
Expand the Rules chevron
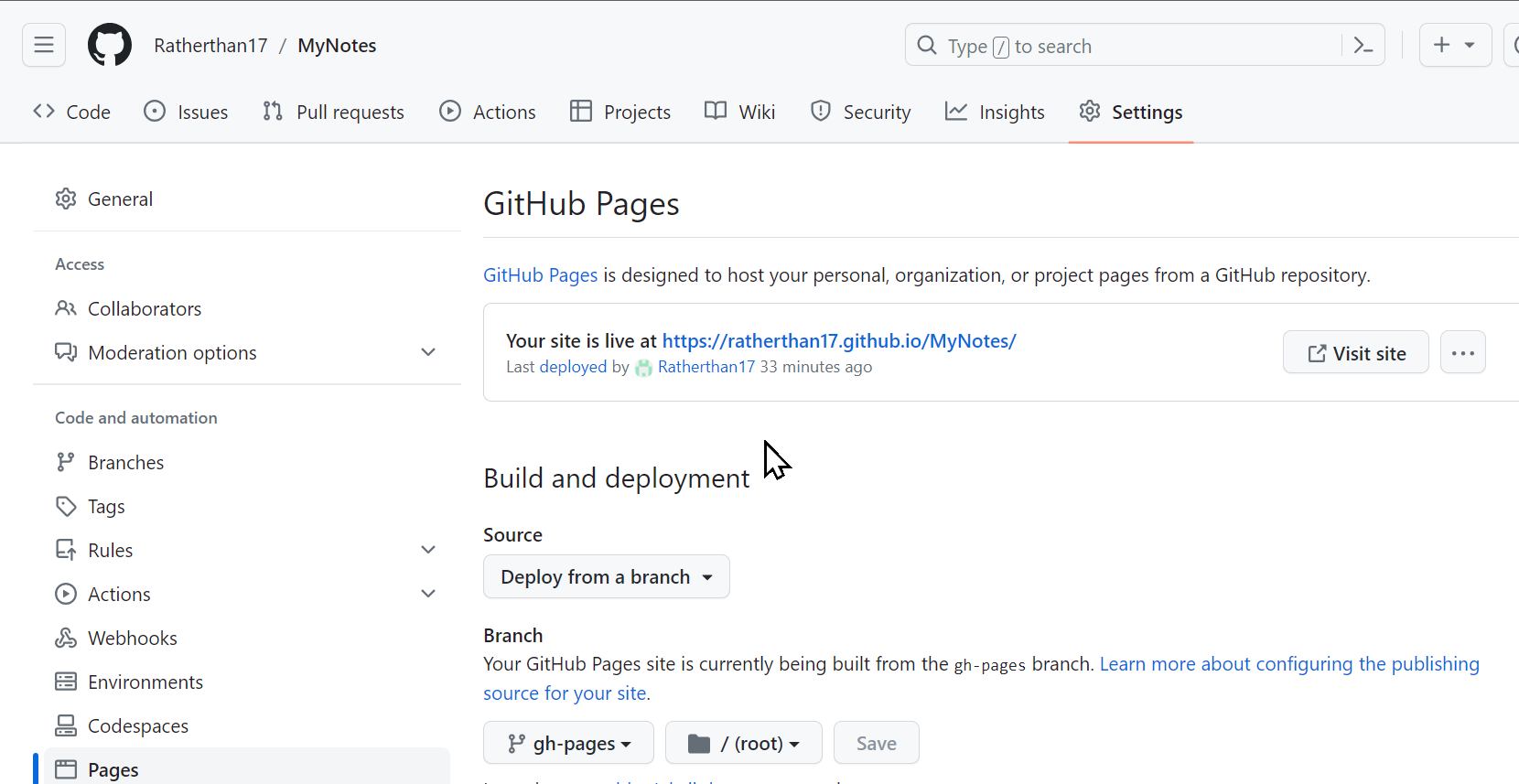[427, 550]
